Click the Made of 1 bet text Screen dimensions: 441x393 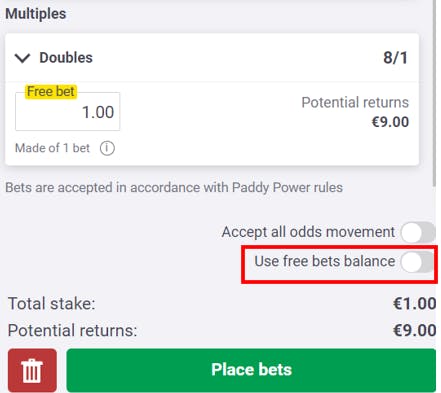click(52, 148)
